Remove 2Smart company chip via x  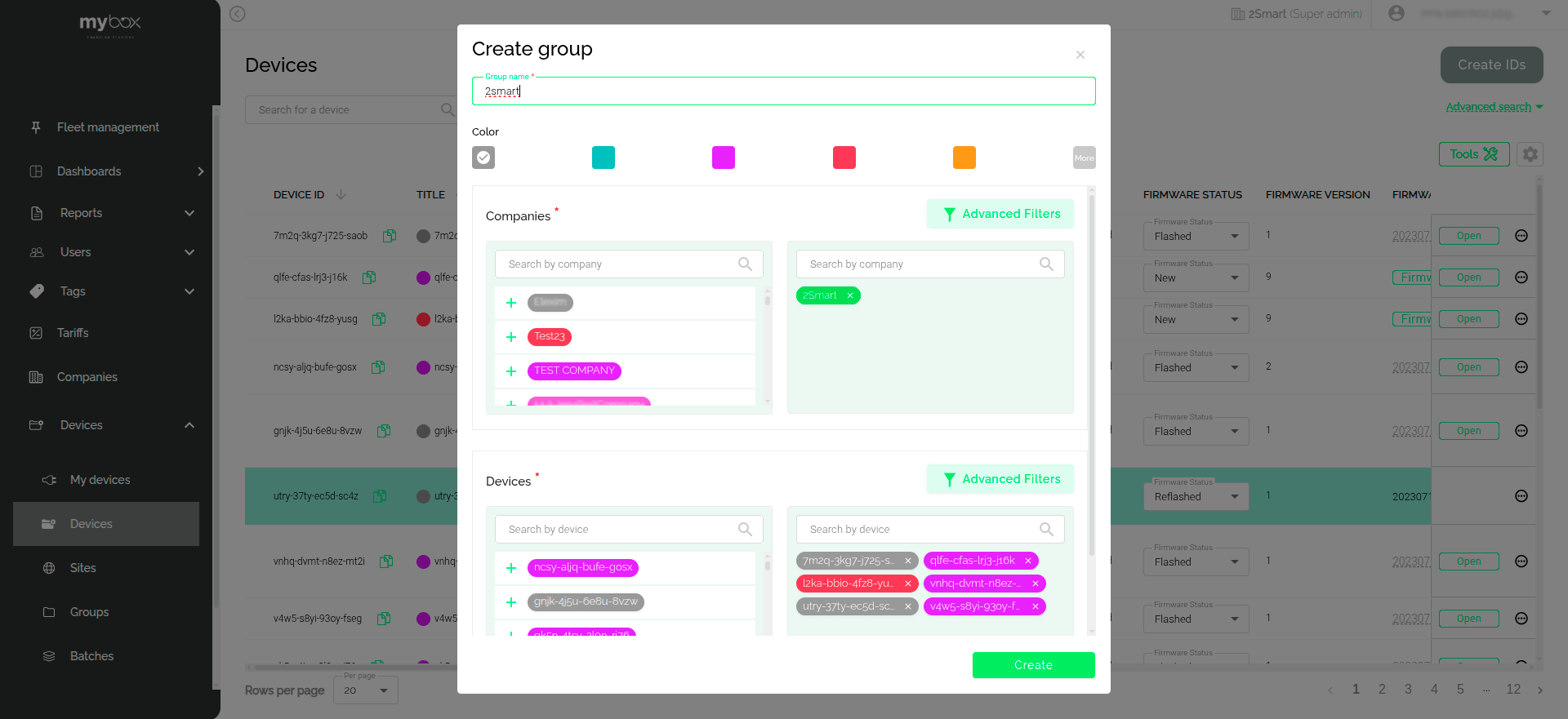(849, 295)
